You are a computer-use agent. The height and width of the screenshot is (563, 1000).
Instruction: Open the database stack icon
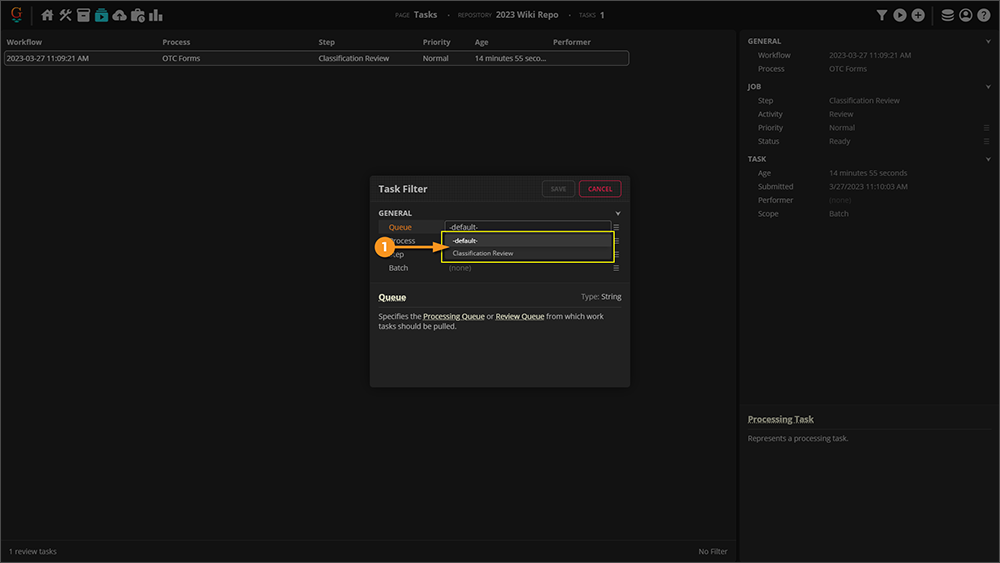tap(947, 15)
